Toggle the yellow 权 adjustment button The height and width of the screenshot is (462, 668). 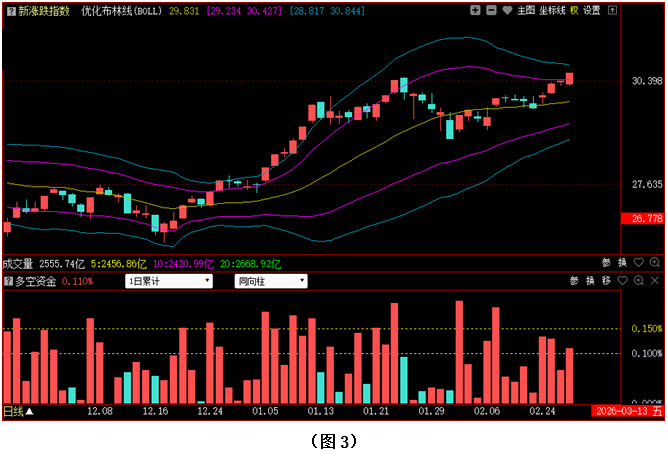pos(575,10)
